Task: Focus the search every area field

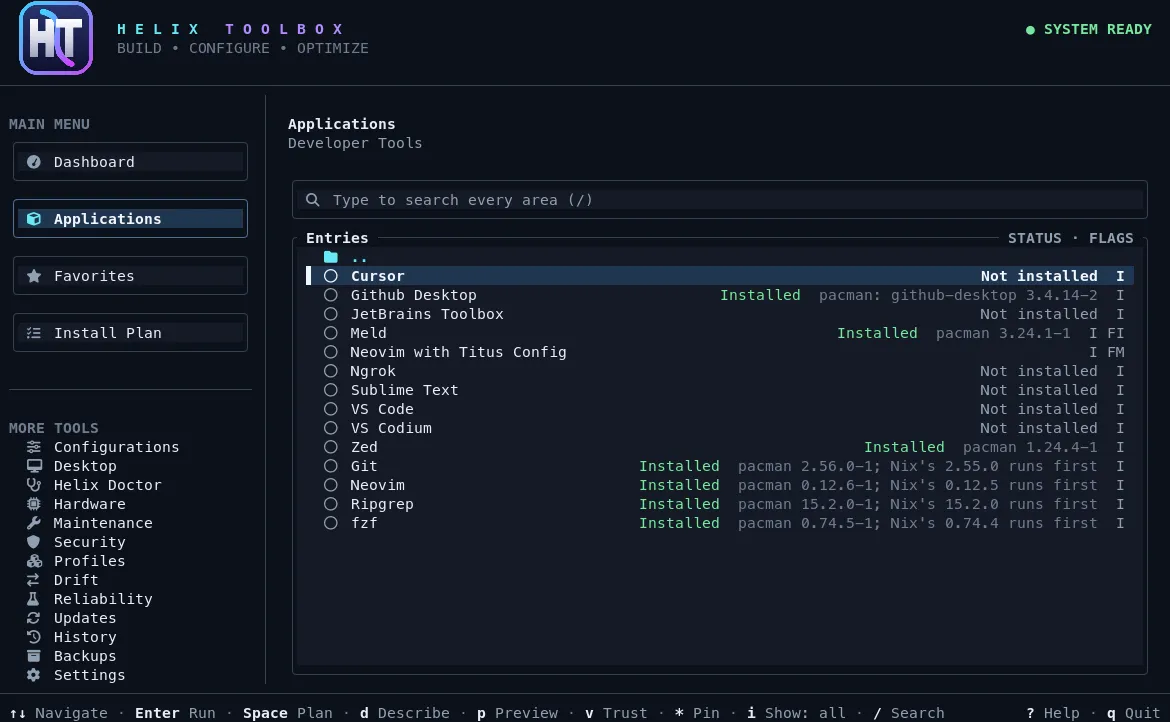Action: (x=719, y=200)
